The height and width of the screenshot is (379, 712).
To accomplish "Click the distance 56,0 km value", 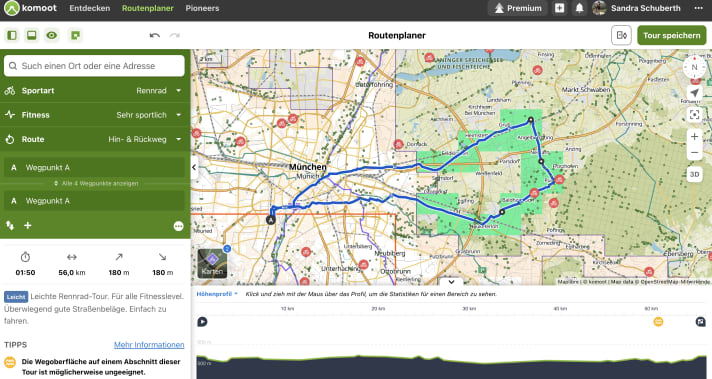I will (x=72, y=273).
